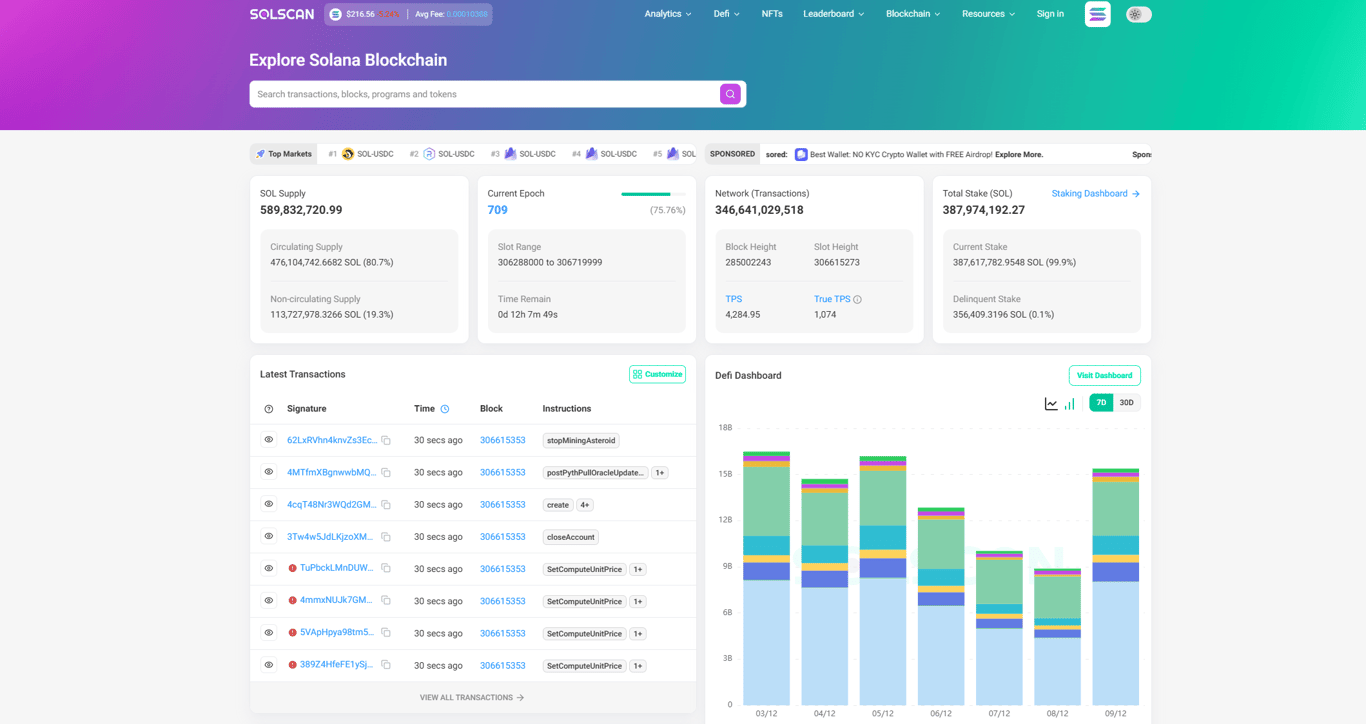Open the Analytics dropdown
This screenshot has width=1366, height=724.
667,14
